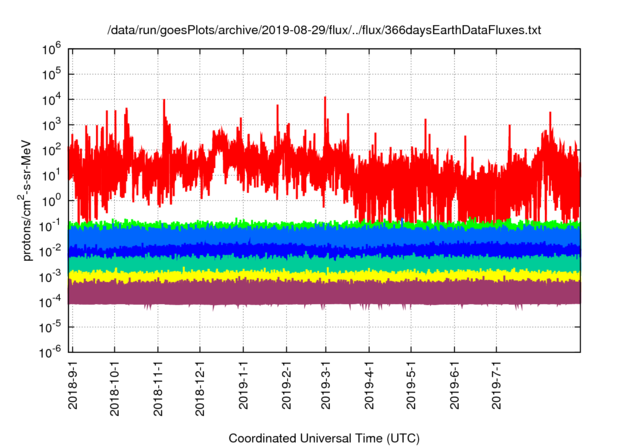The width and height of the screenshot is (640, 448).
Task: Click the 10^-1 y-axis tick label
Action: click(51, 226)
